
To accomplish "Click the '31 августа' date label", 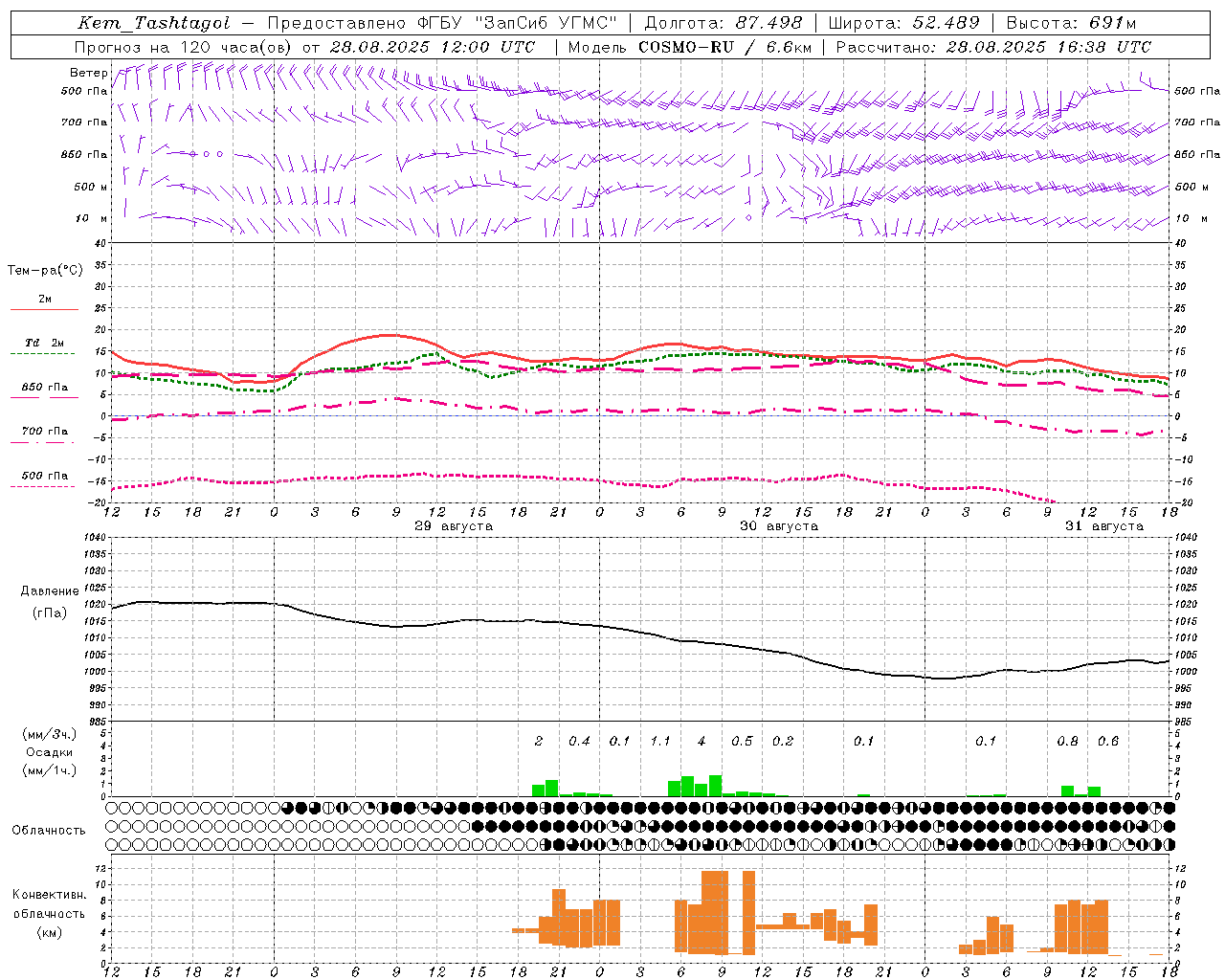I will tap(1104, 526).
